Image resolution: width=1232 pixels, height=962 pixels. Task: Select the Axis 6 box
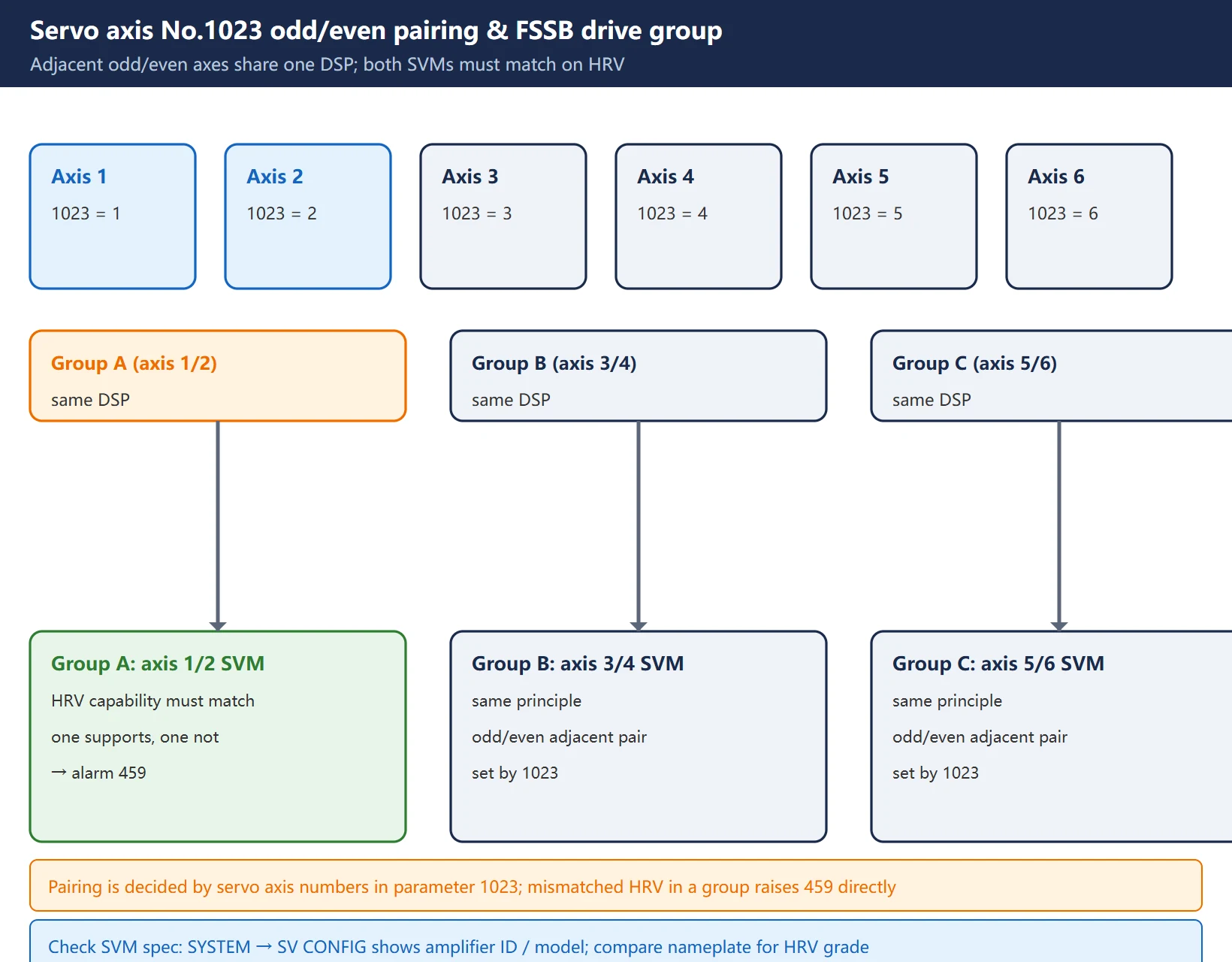[x=1089, y=216]
